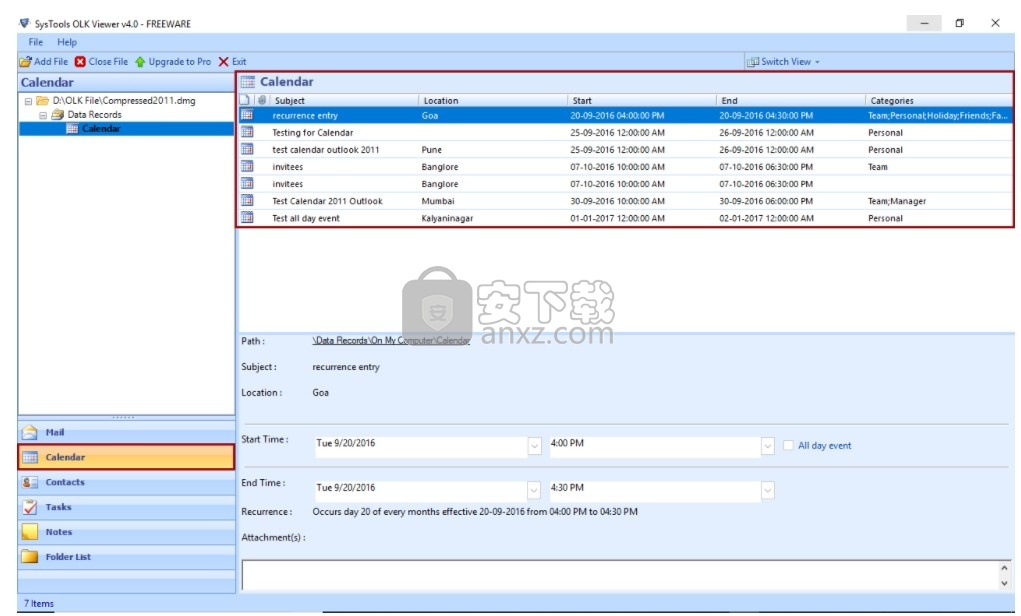Image resolution: width=1021 pixels, height=616 pixels.
Task: Click the Data Records folder icon in tree
Action: [57, 115]
